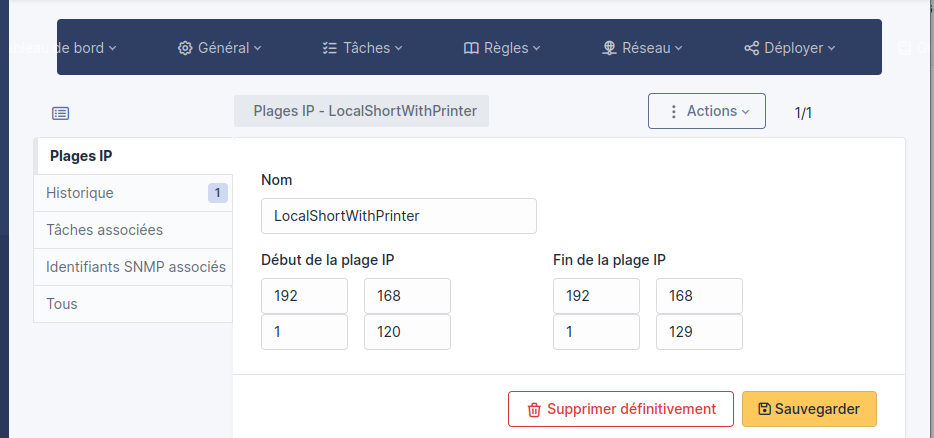Select the Plages IP tab
The height and width of the screenshot is (438, 934).
(133, 156)
